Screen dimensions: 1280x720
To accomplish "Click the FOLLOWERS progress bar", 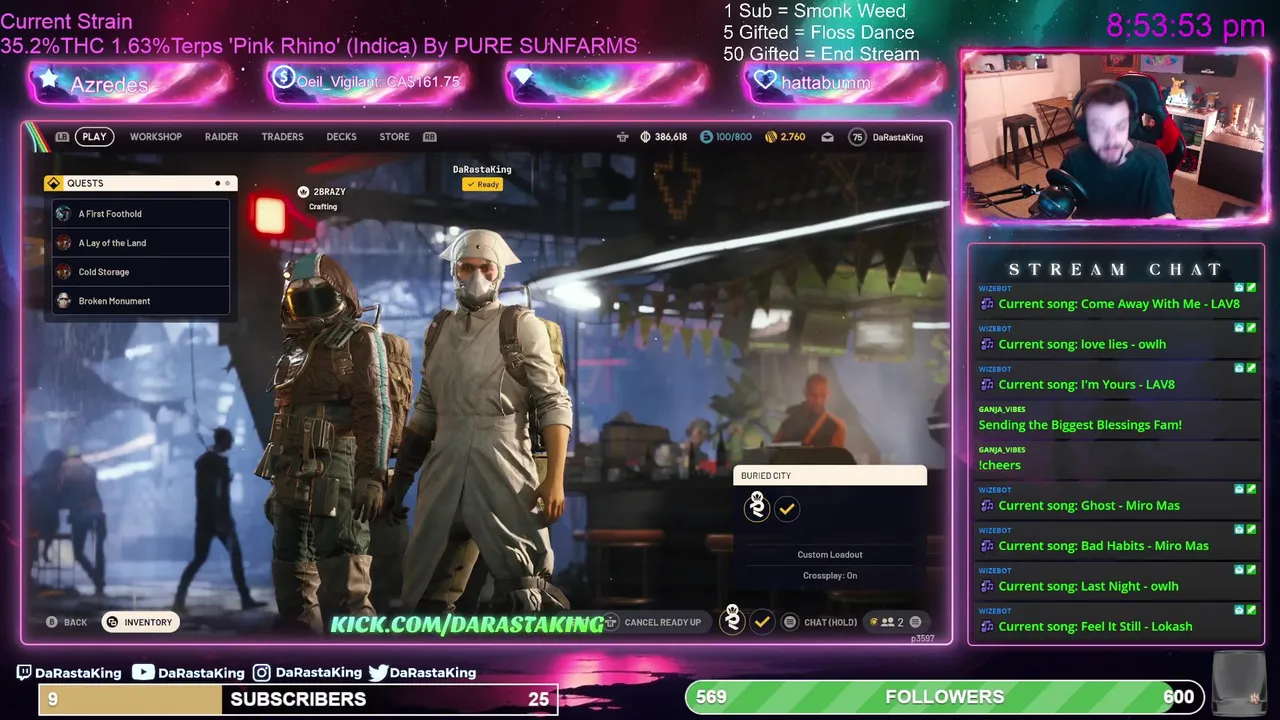I will pyautogui.click(x=945, y=697).
